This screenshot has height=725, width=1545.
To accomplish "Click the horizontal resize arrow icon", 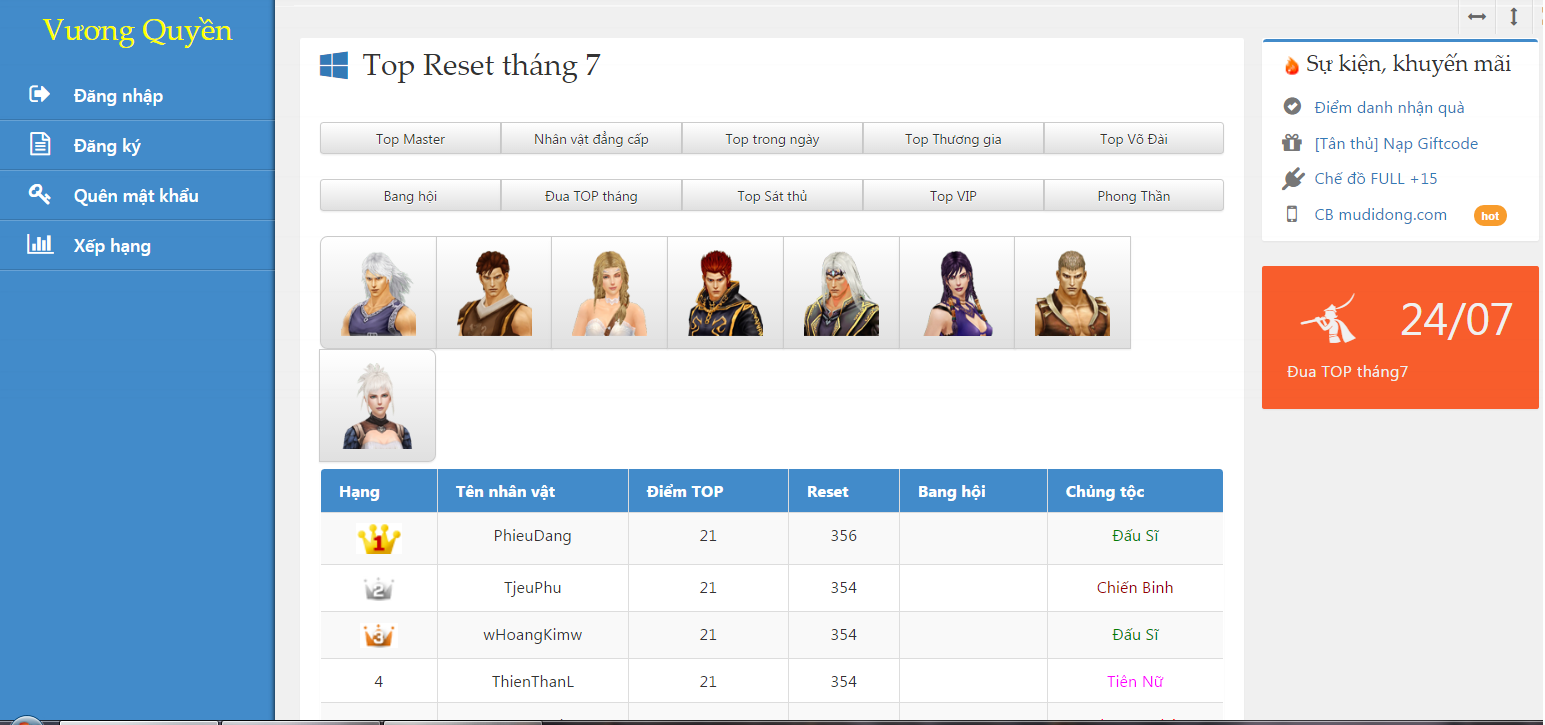I will [x=1477, y=17].
